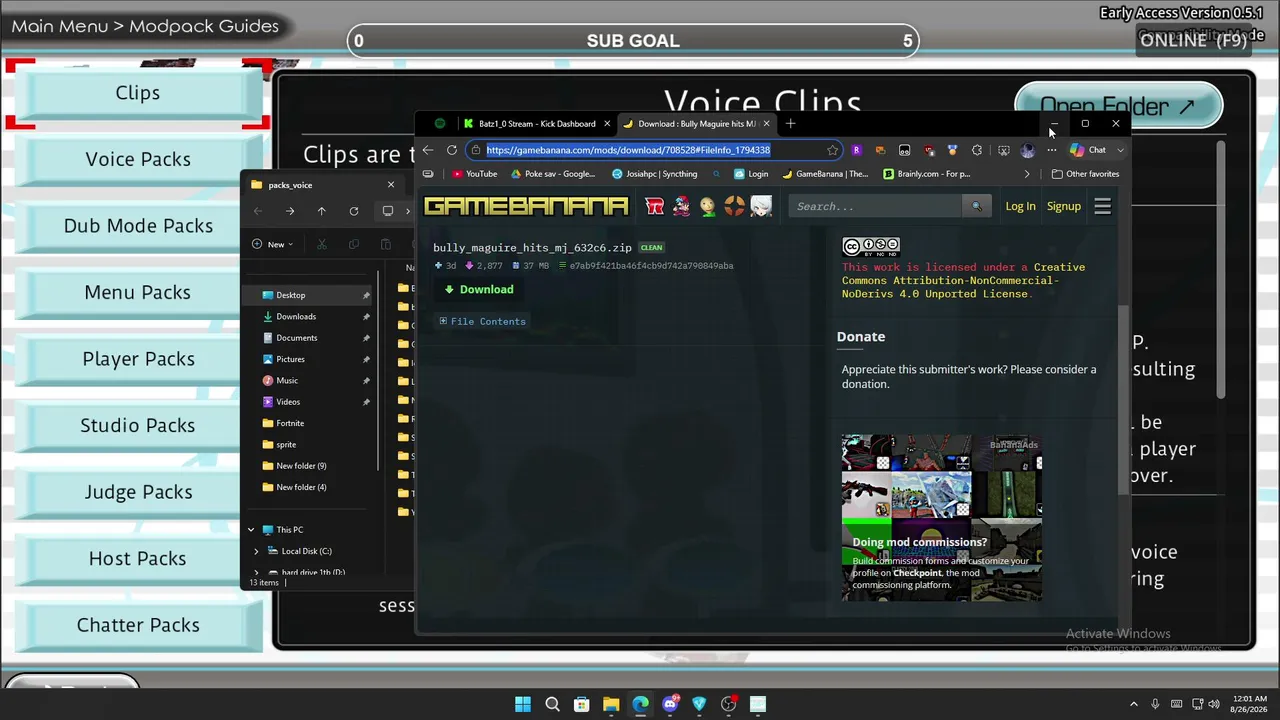Go up one folder in File Explorer
Screen dimensions: 1280x720
pos(322,211)
